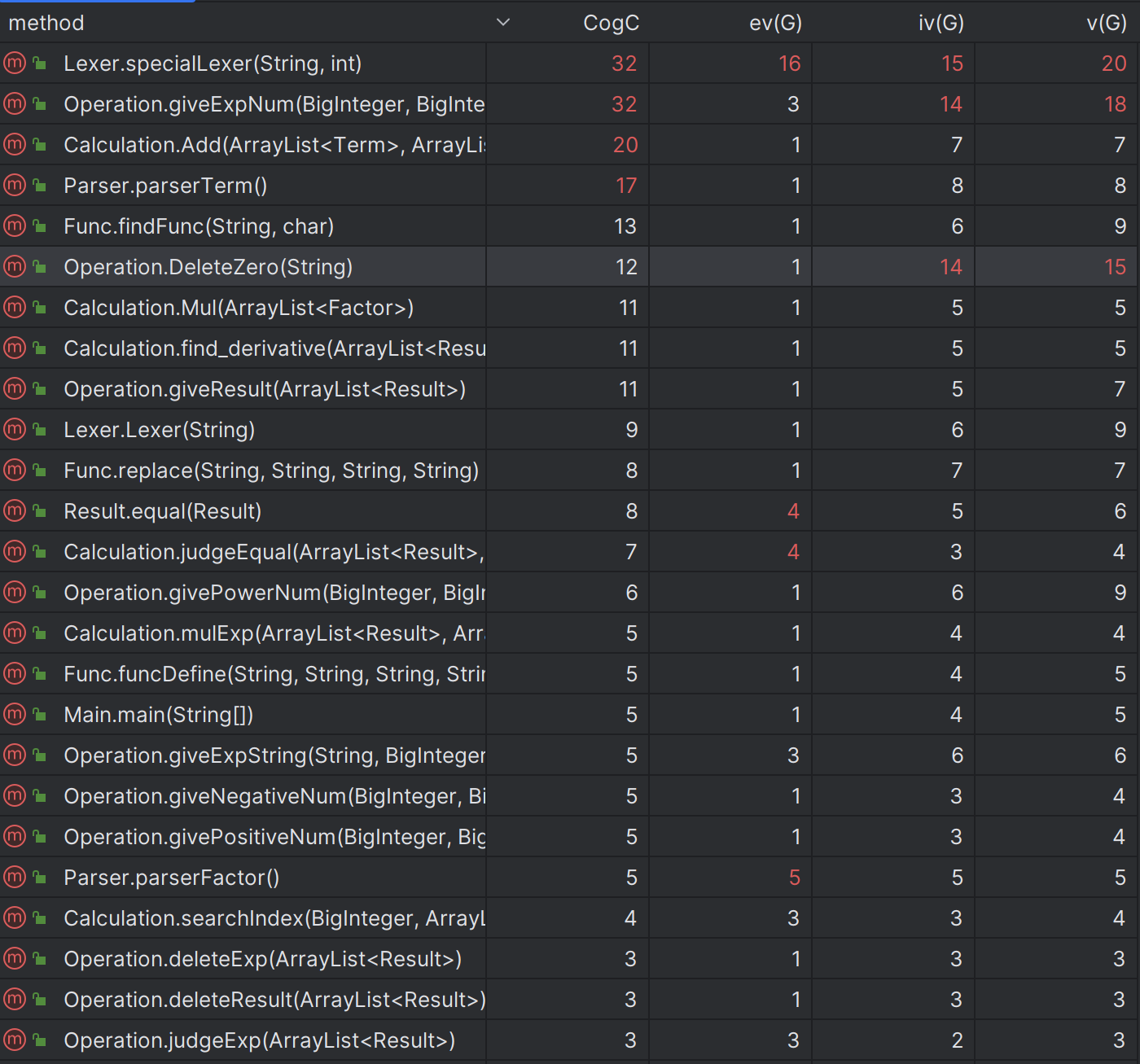This screenshot has width=1140, height=1064.
Task: Click green lock icon for Main.main row
Action: click(x=39, y=714)
